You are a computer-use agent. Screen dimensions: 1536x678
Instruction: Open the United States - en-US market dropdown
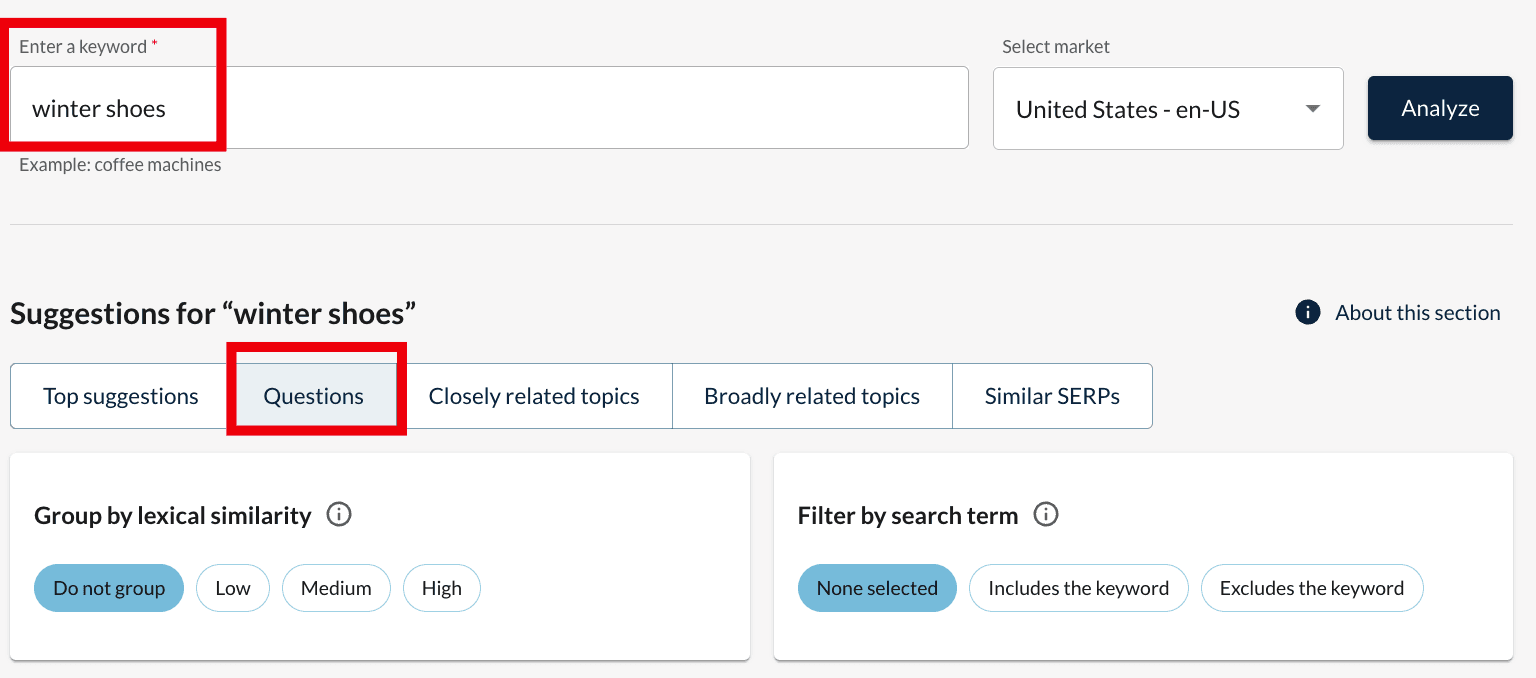point(1167,108)
